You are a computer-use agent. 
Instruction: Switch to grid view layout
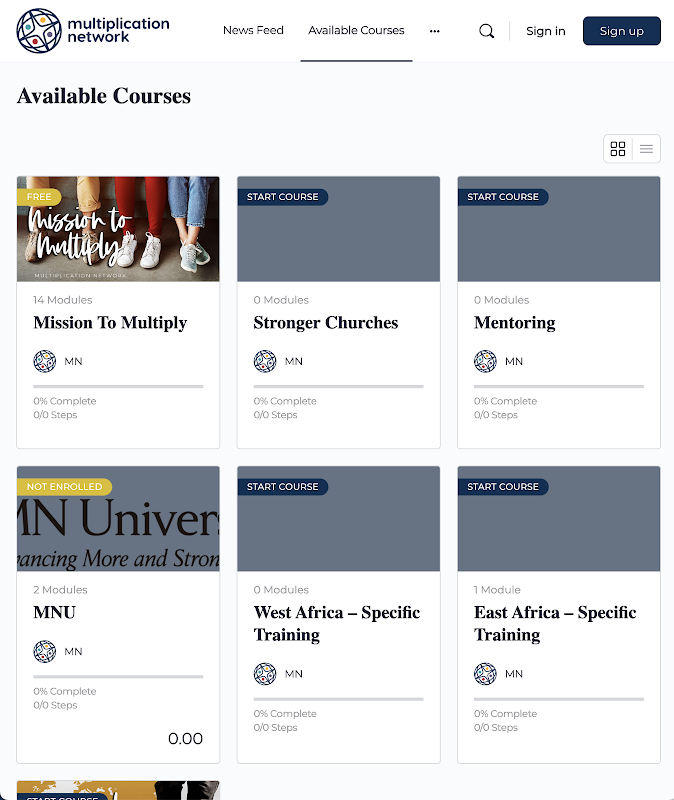click(618, 149)
